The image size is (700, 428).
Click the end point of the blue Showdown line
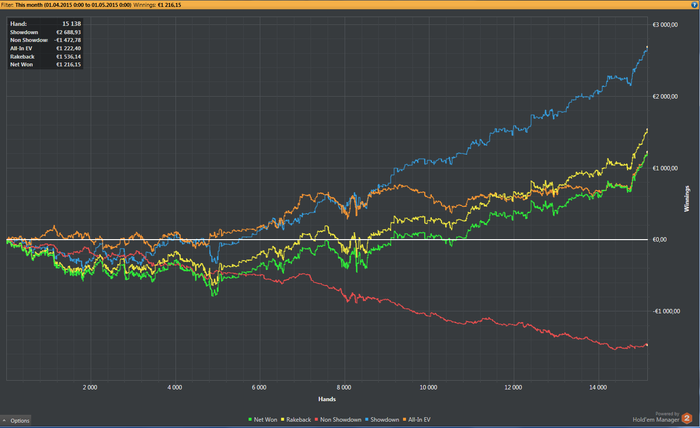click(x=647, y=47)
